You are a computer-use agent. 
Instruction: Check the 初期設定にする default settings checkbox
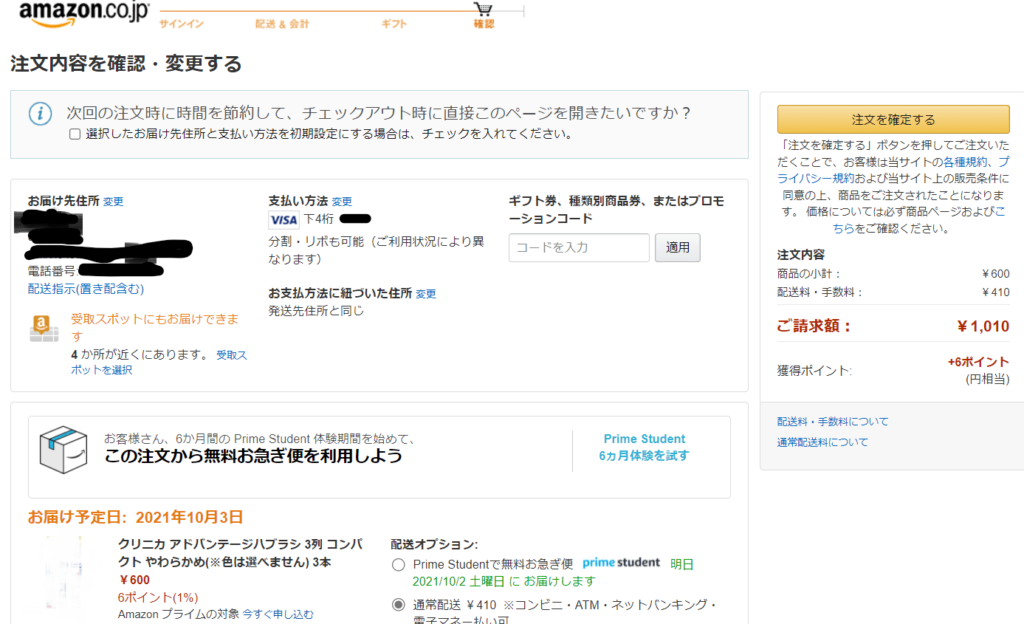point(75,134)
